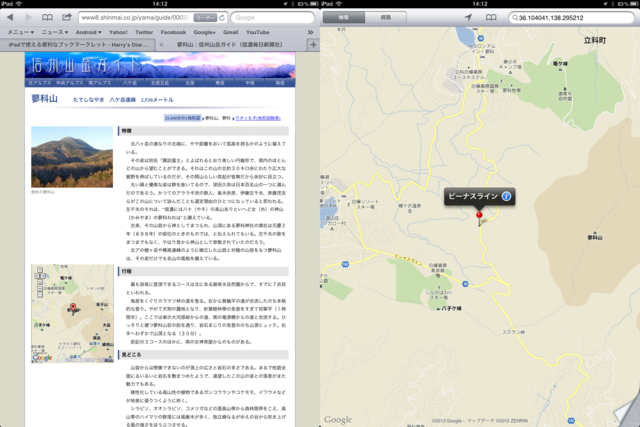Tap the red marker on embedded map
The image size is (640, 427).
coord(73,308)
